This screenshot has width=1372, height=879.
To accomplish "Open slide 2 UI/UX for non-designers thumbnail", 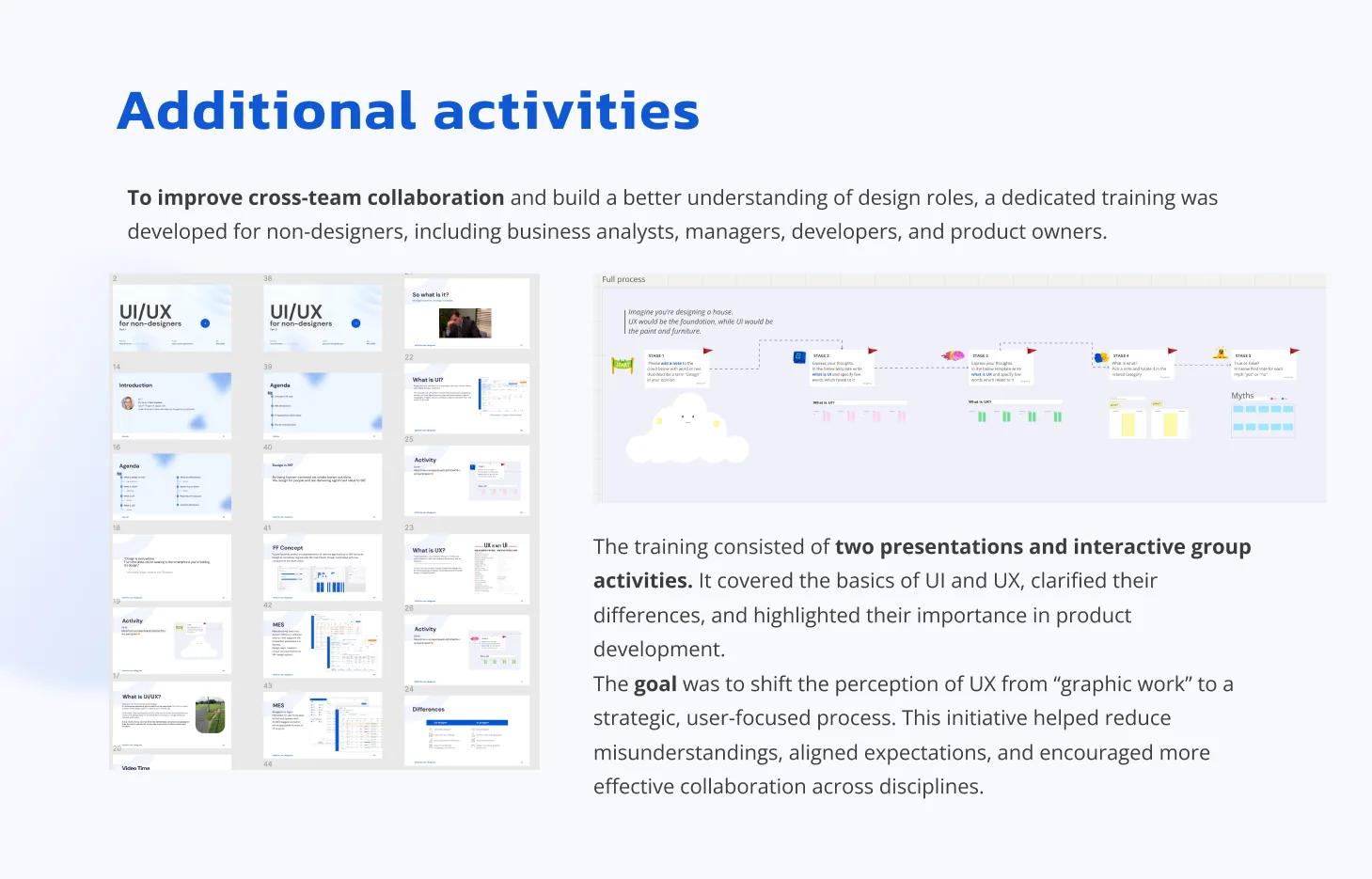I will [172, 318].
